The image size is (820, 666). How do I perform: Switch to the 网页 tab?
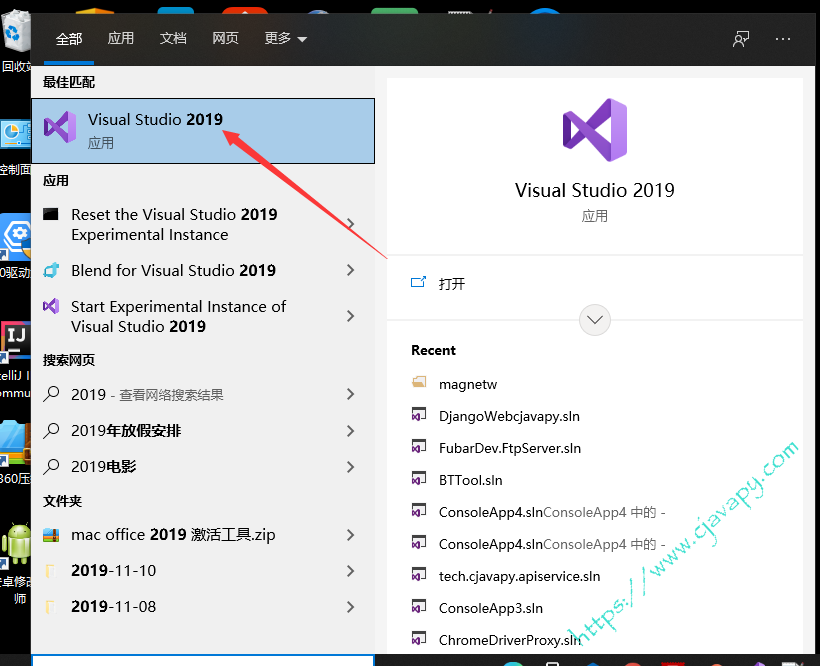pos(225,38)
